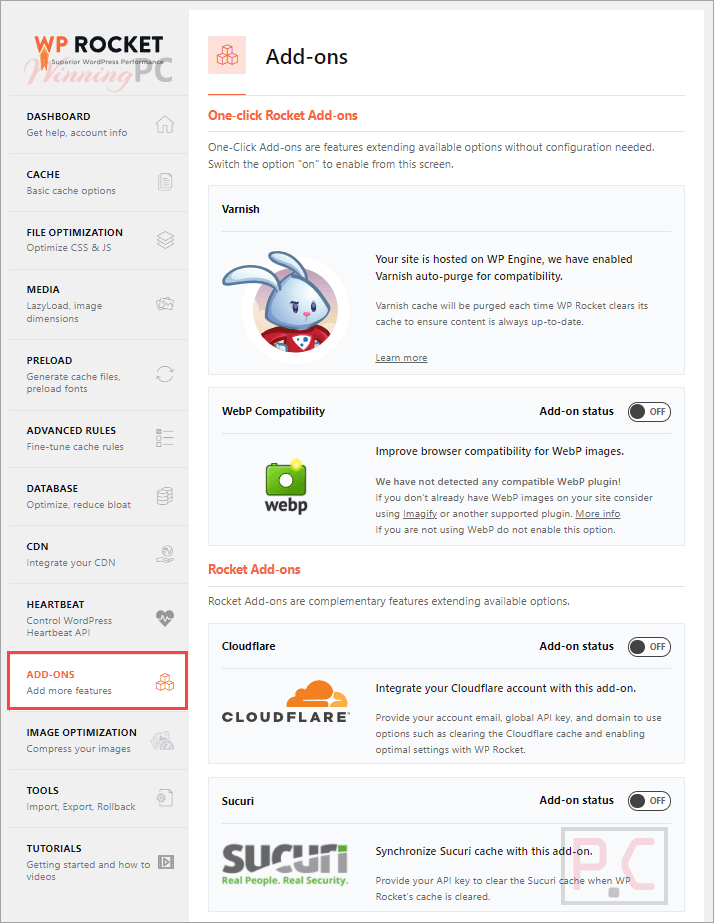Click 'Integrate your Cloudflare account' description
This screenshot has height=923, width=714.
(x=506, y=688)
